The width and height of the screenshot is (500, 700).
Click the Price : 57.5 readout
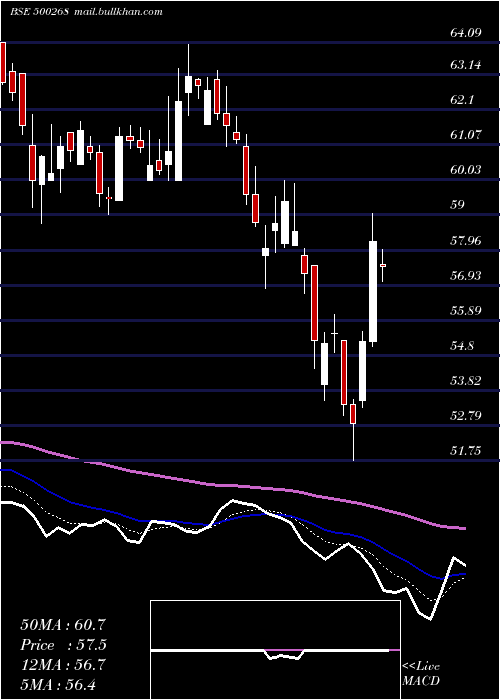(64, 645)
